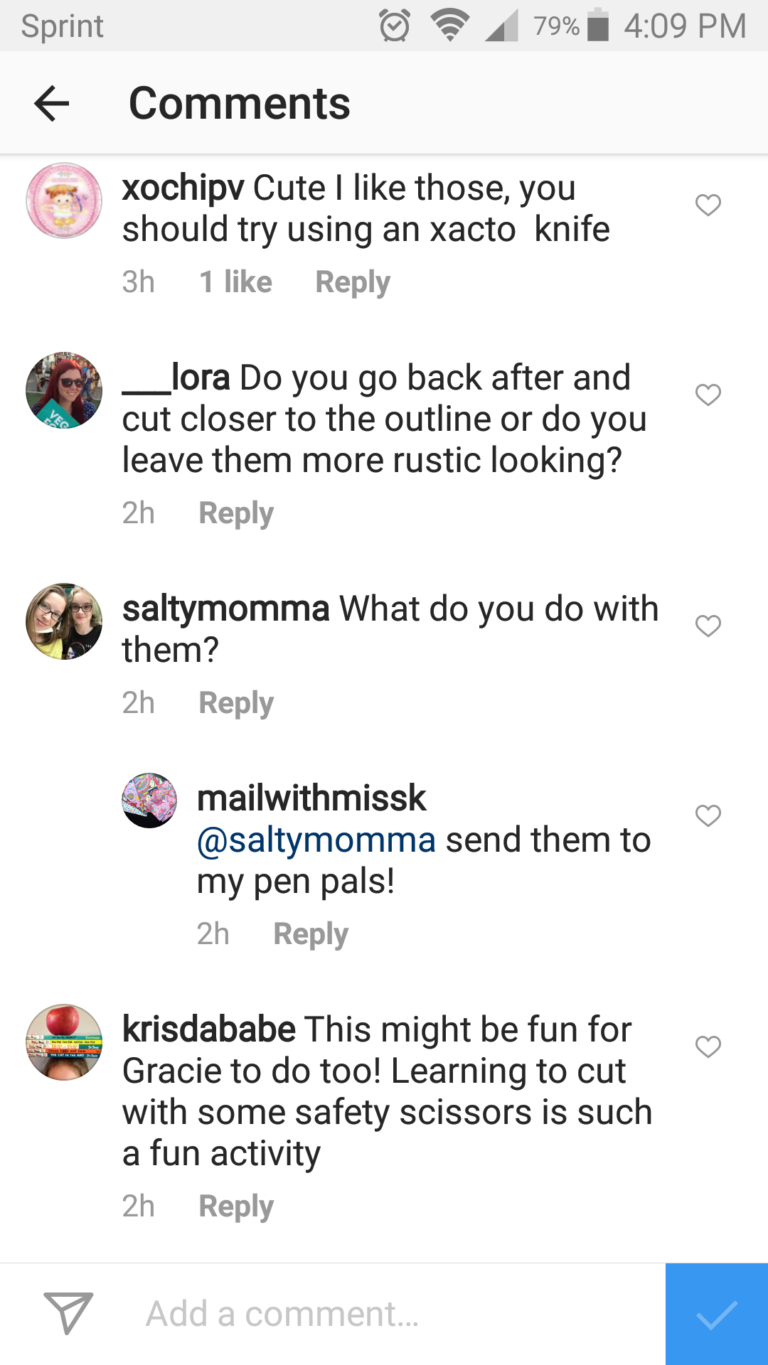Viewport: 768px width, 1365px height.
Task: Post comment with the blue checkmark button
Action: point(716,1314)
